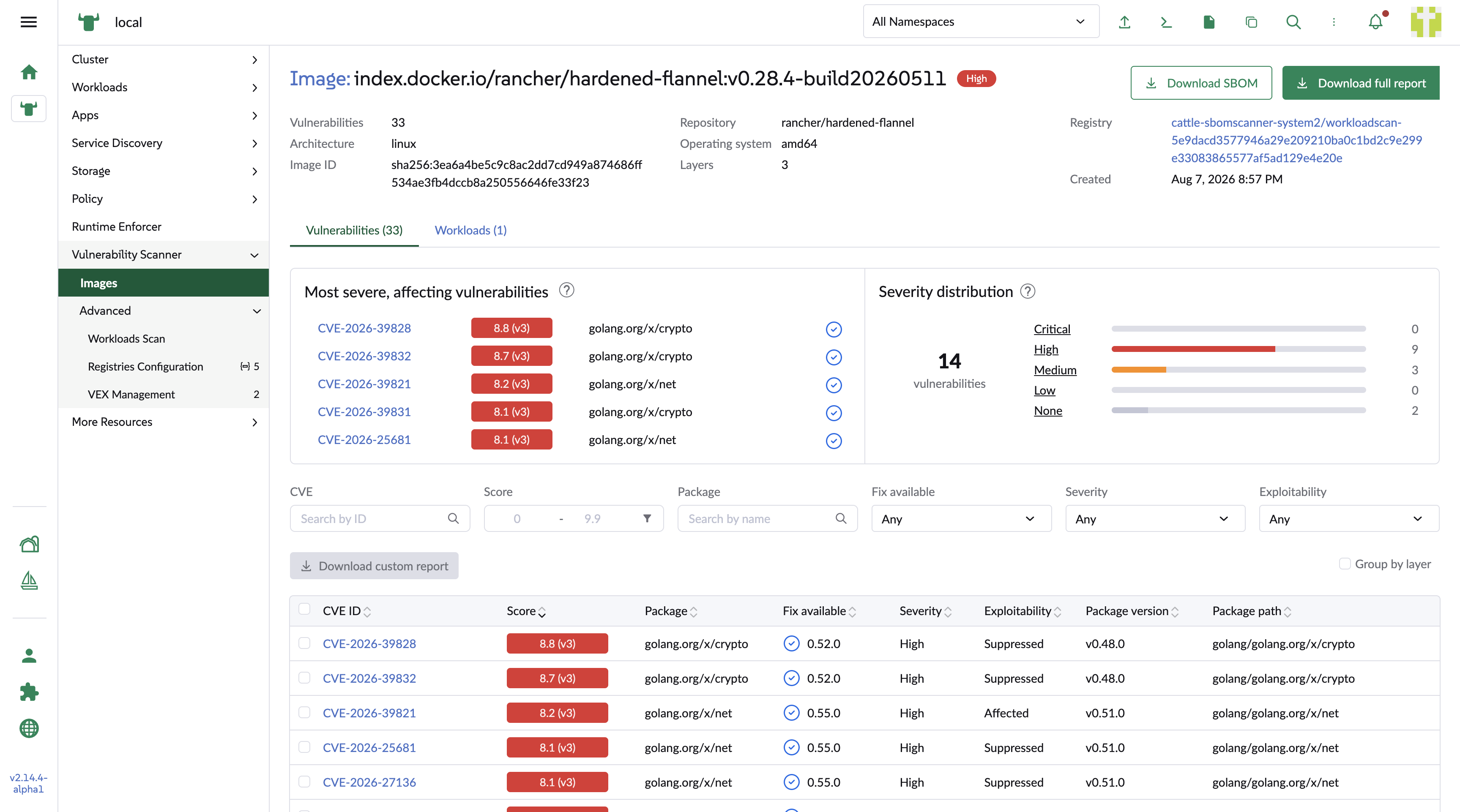Select the CVE-2026-25681 row checkbox

(x=304, y=747)
